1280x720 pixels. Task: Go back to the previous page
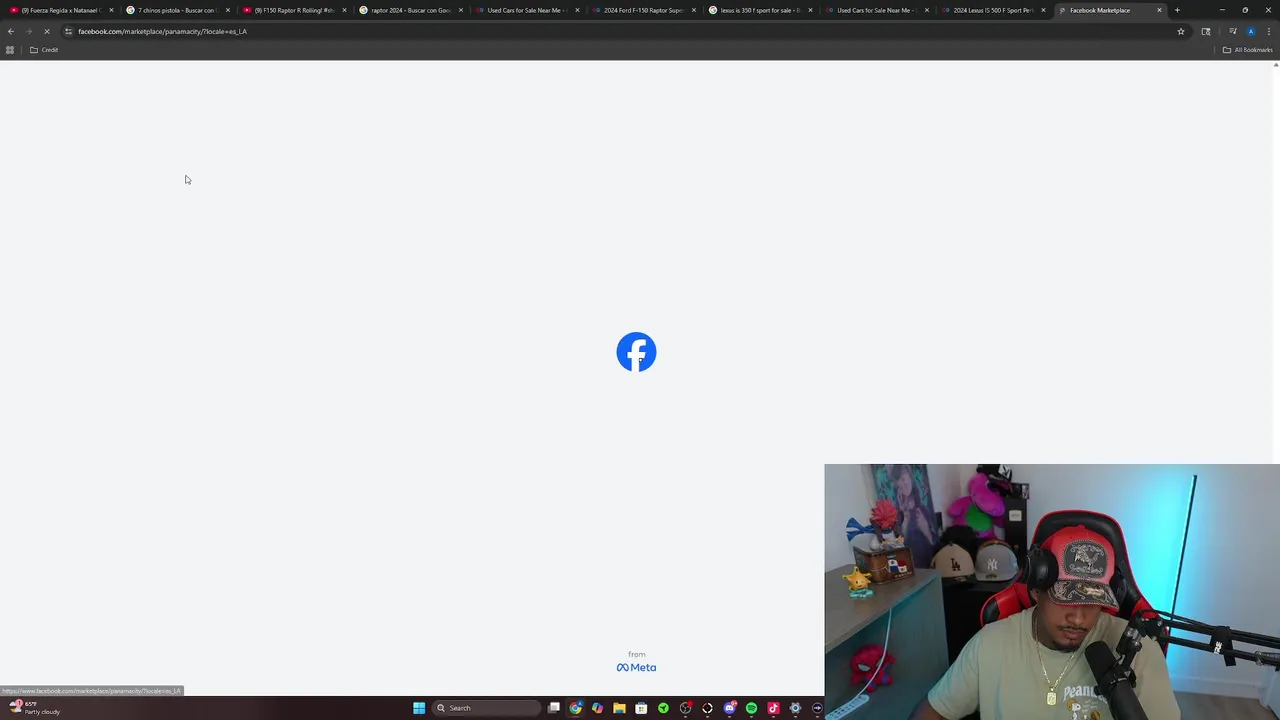click(x=11, y=31)
